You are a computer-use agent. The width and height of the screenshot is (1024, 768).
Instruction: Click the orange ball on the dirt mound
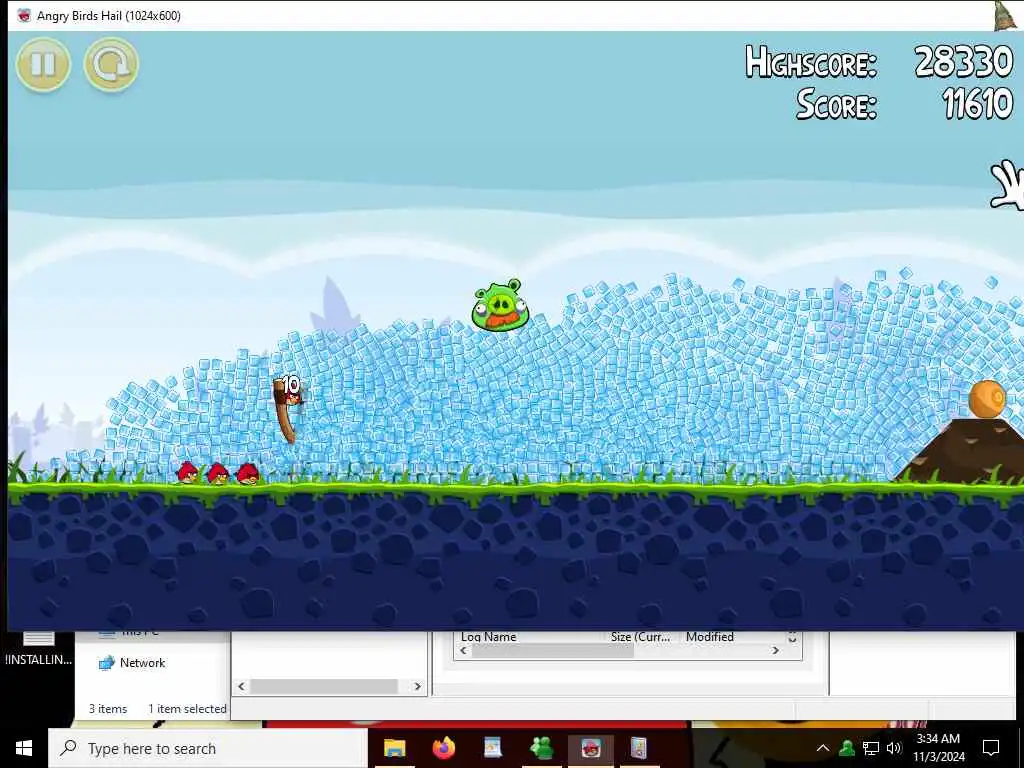pos(987,399)
